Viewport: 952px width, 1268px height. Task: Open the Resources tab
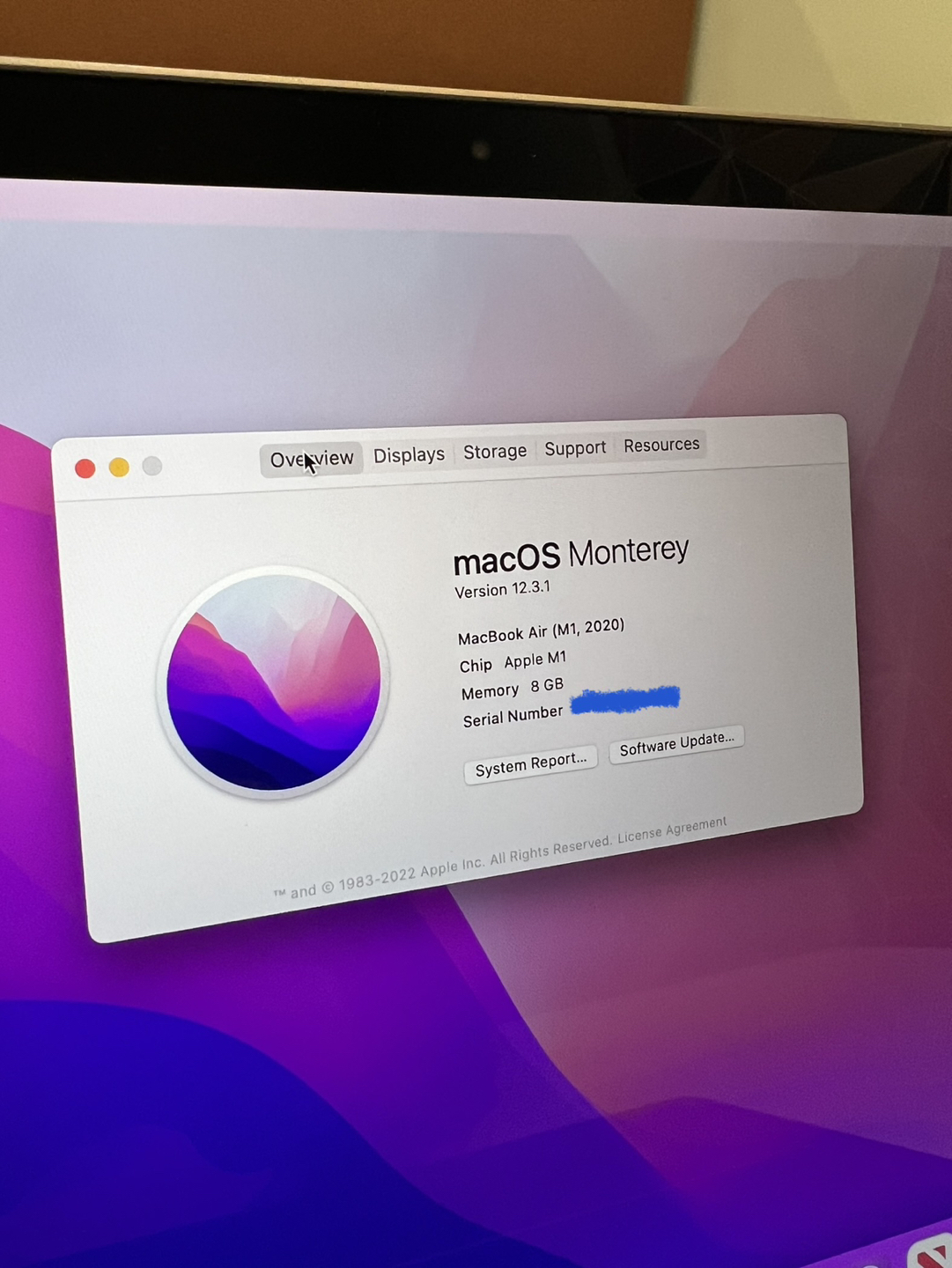click(661, 446)
